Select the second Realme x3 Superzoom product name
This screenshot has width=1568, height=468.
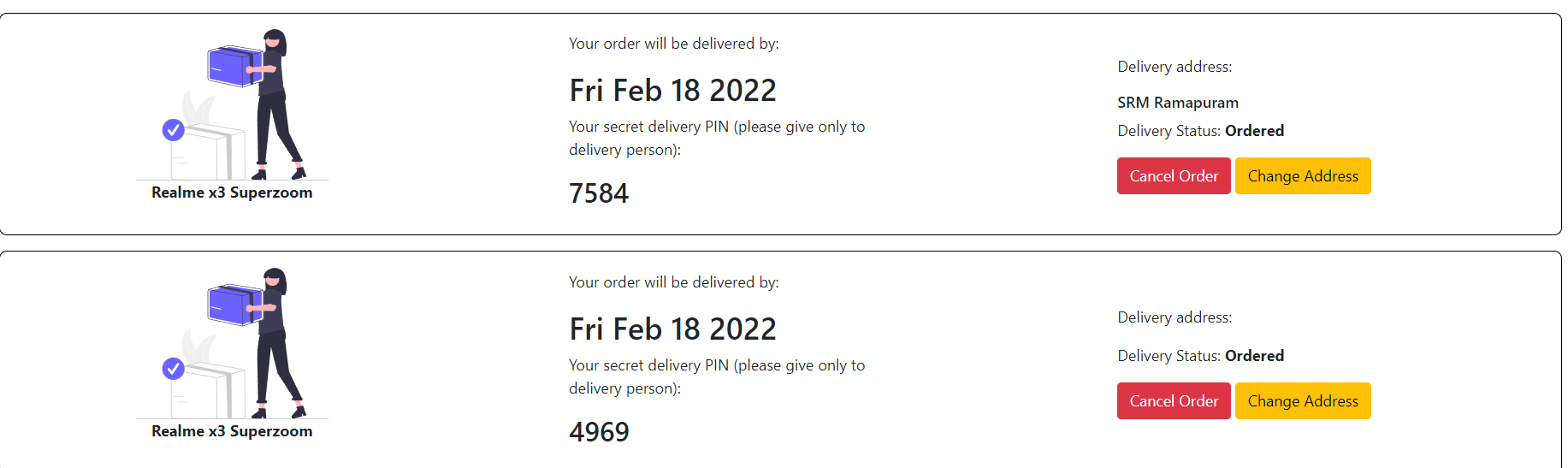click(232, 431)
